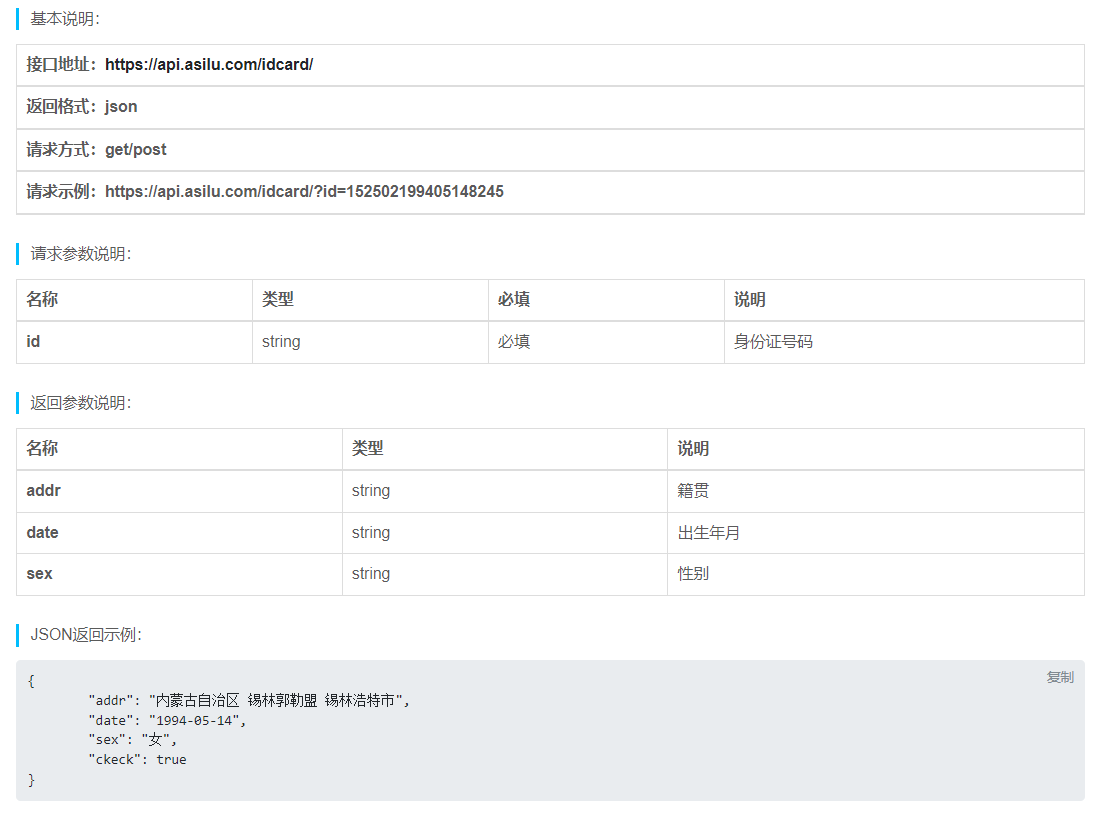The image size is (1098, 815).
Task: Click the 请求参数说明 section heading
Action: coord(81,254)
